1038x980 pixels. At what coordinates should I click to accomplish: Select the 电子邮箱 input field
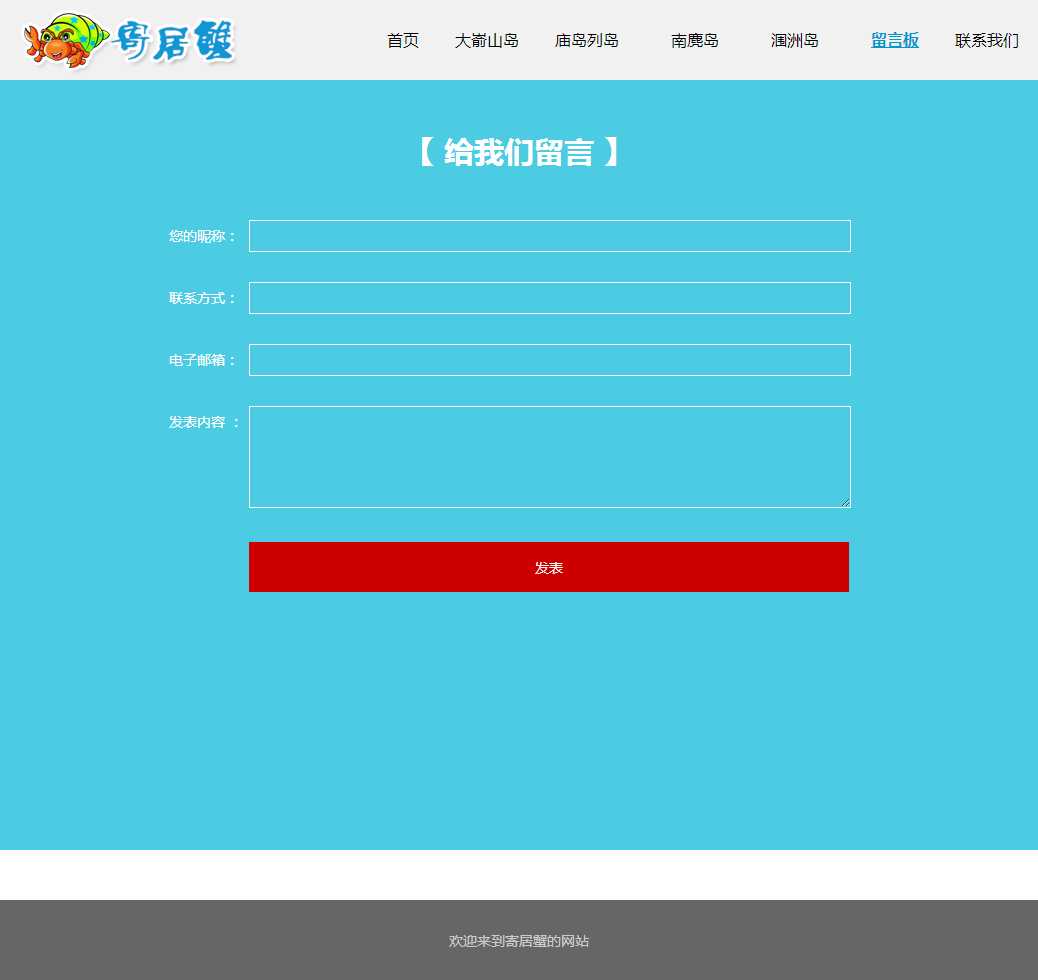pyautogui.click(x=549, y=360)
